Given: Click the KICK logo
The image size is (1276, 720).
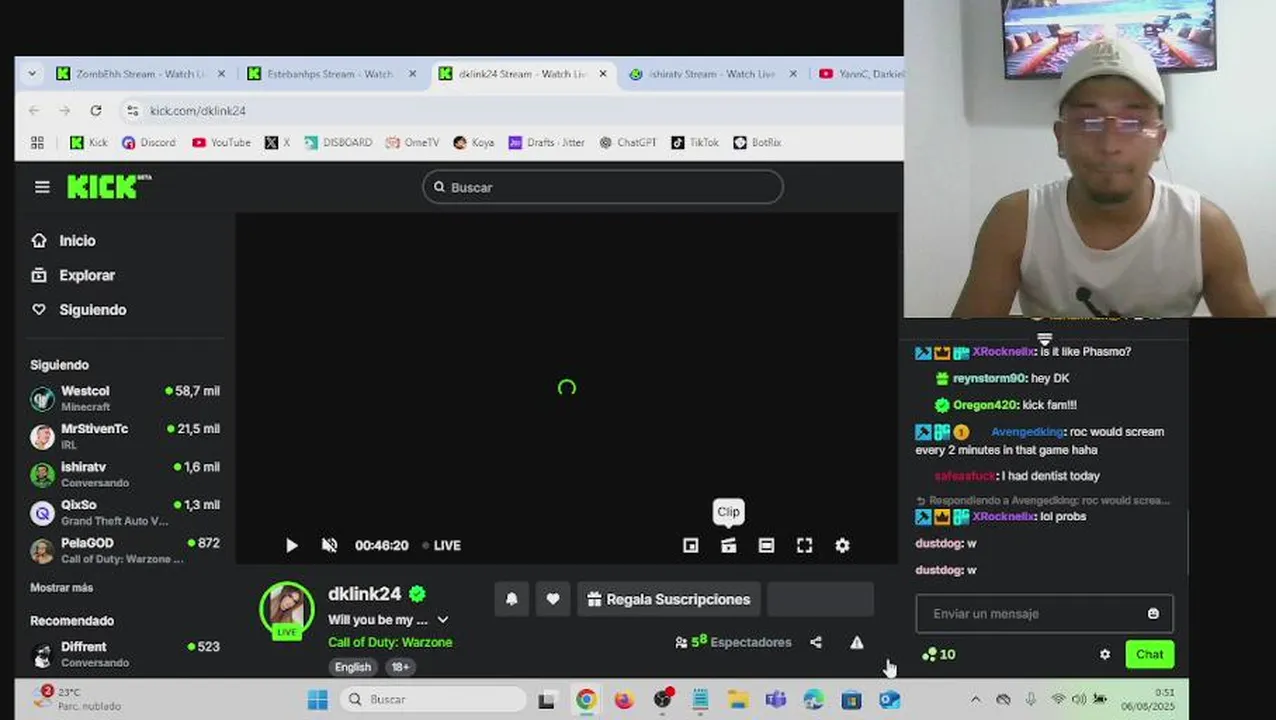Looking at the screenshot, I should pyautogui.click(x=108, y=186).
